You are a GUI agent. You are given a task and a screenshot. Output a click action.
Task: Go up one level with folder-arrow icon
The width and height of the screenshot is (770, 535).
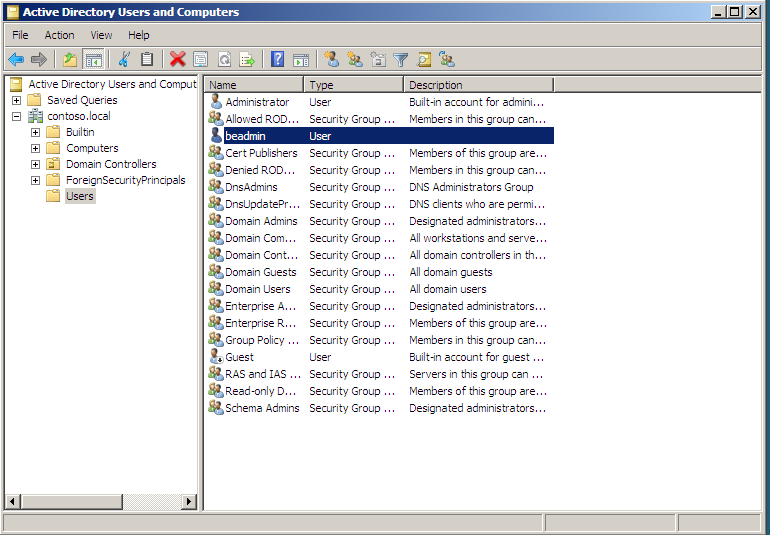(70, 60)
